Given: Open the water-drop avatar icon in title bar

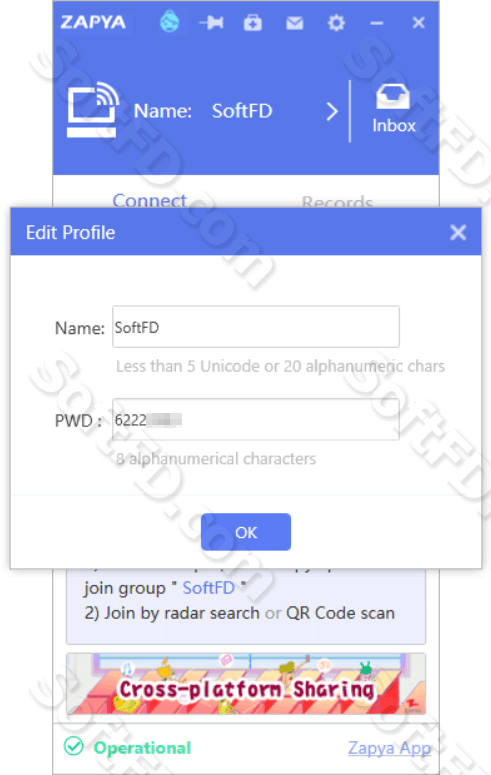Looking at the screenshot, I should 170,22.
